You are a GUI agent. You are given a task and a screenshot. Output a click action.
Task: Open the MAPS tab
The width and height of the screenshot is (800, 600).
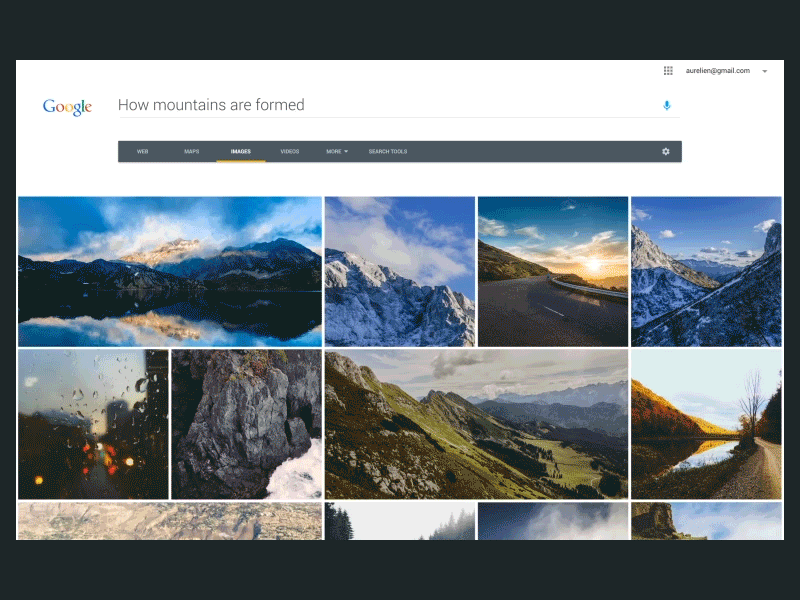tap(191, 151)
